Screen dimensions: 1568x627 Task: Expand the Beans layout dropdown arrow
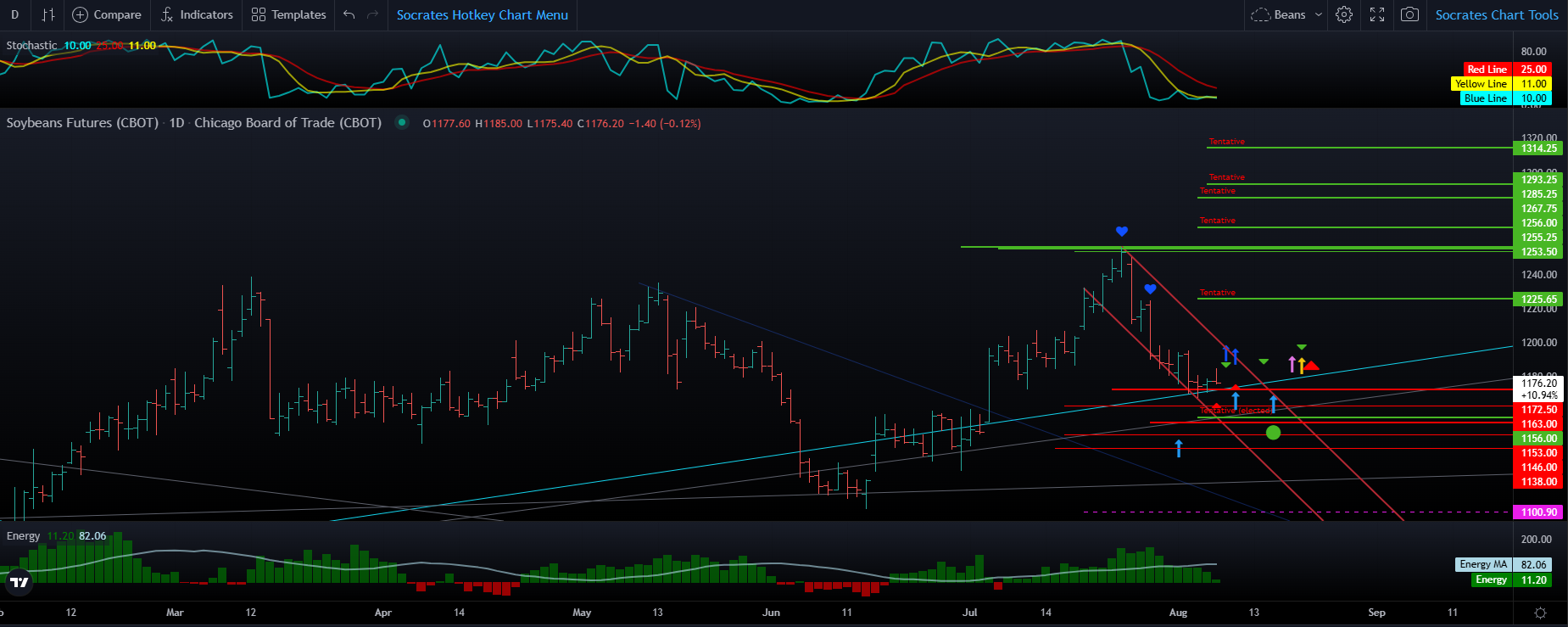pos(1319,14)
